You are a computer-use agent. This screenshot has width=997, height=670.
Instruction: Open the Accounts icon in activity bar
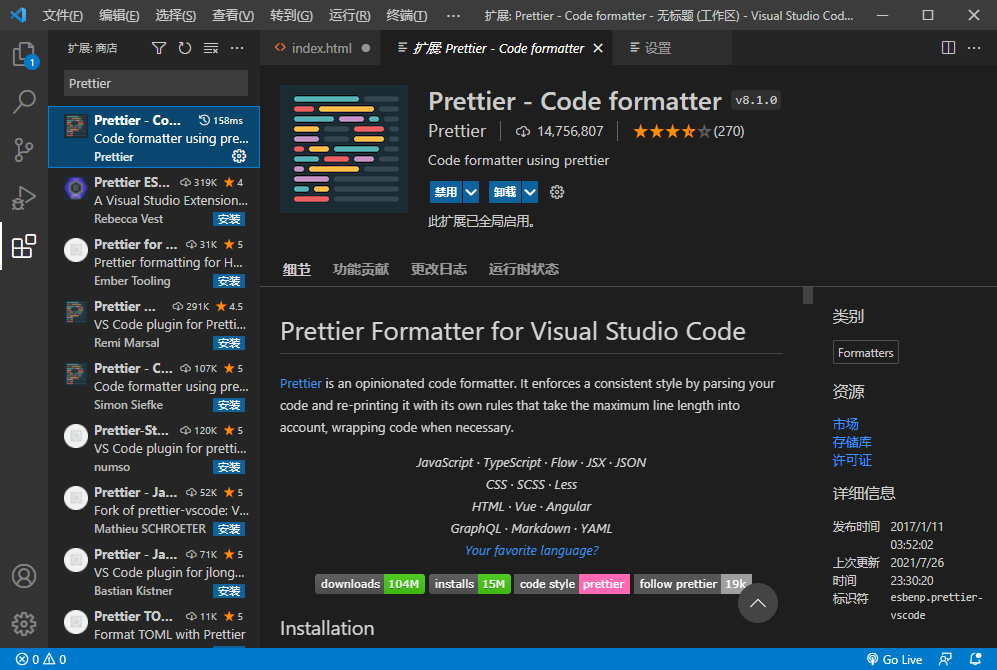click(24, 576)
